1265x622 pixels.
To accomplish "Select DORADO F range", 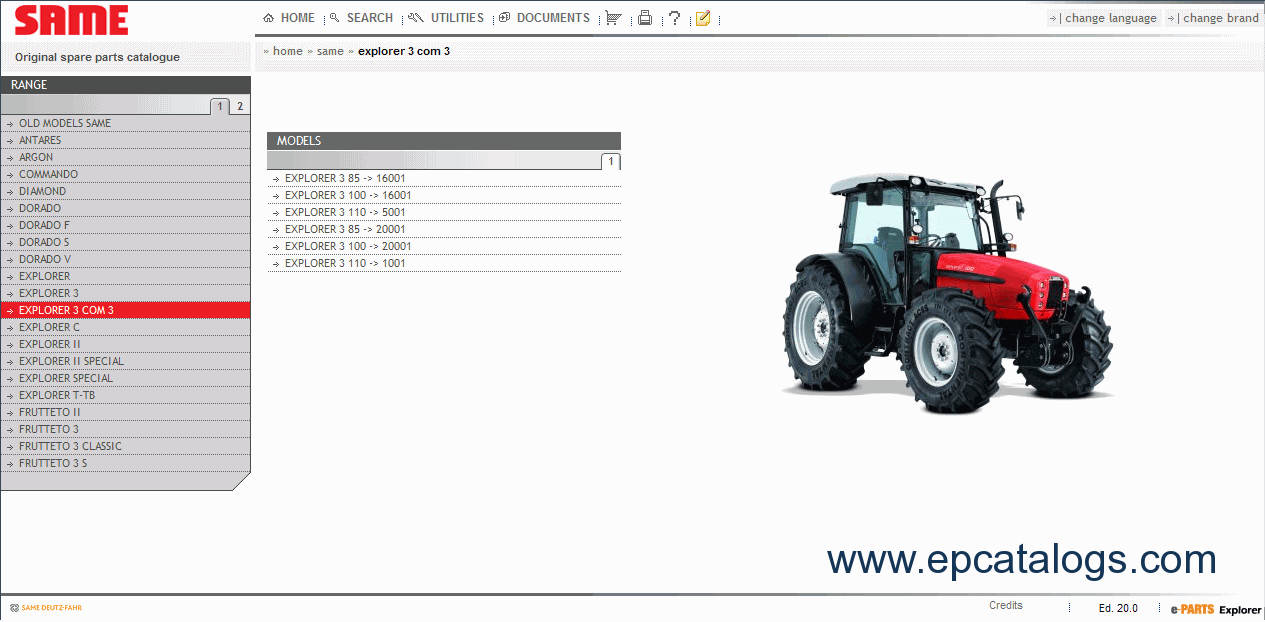I will (125, 225).
